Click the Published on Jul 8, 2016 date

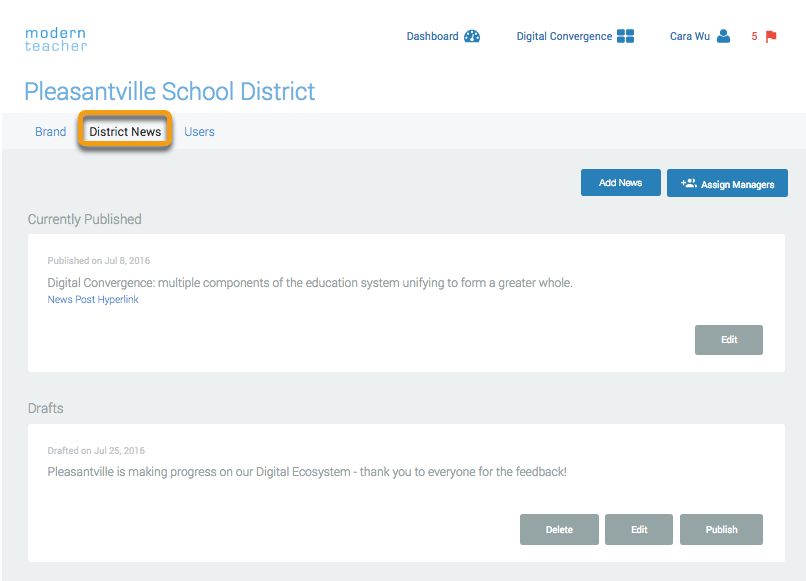point(99,261)
